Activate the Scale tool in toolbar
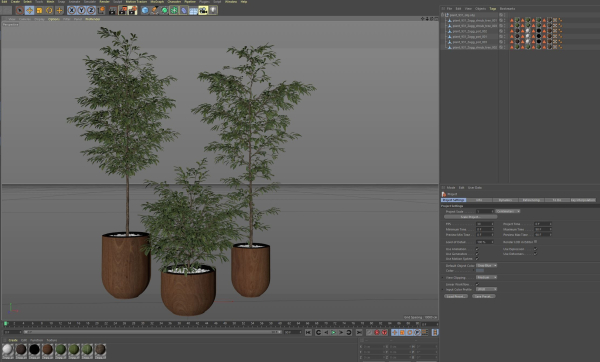The width and height of the screenshot is (600, 362). pyautogui.click(x=39, y=11)
